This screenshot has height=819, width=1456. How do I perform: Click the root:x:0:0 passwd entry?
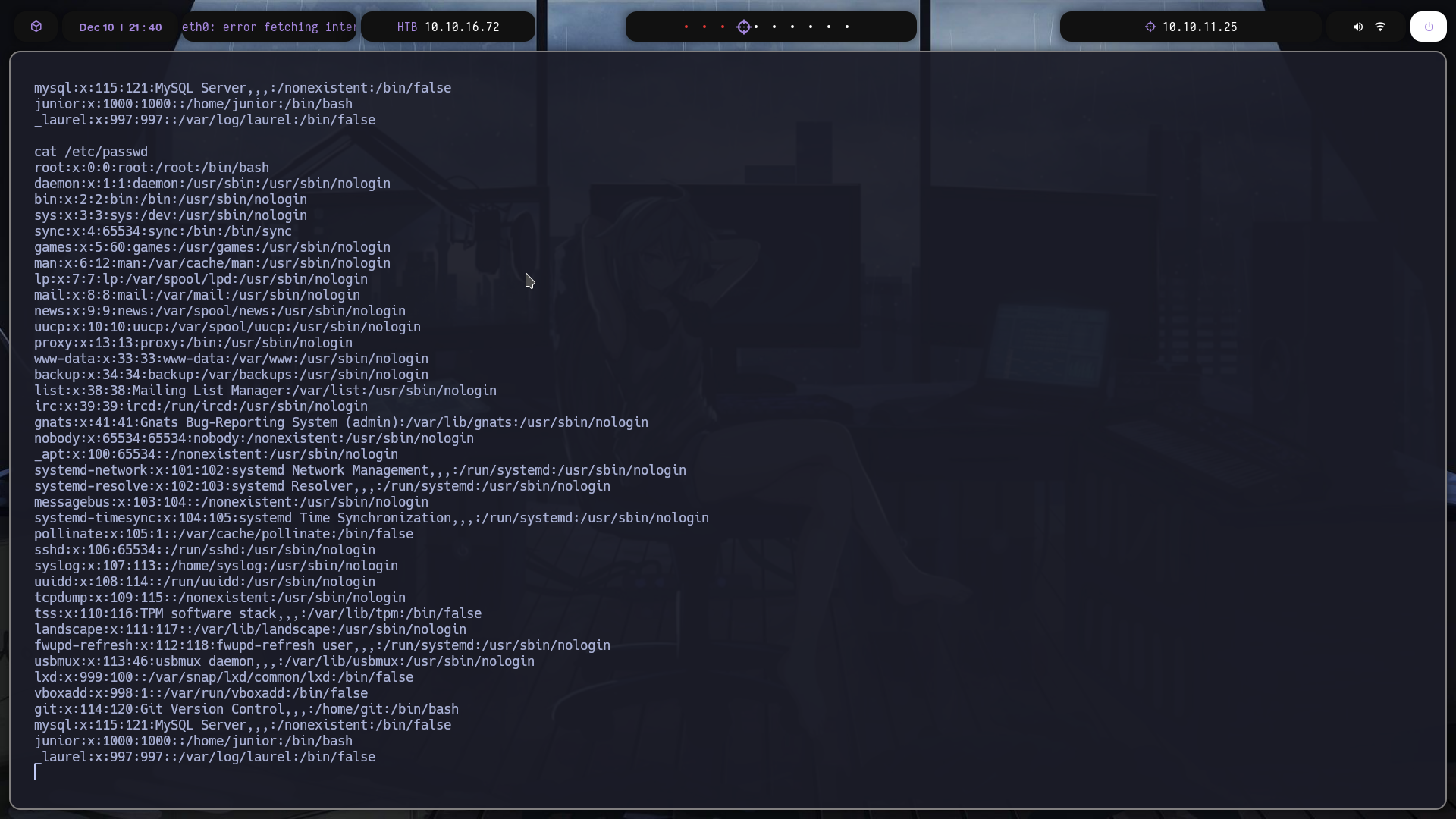[x=152, y=168]
